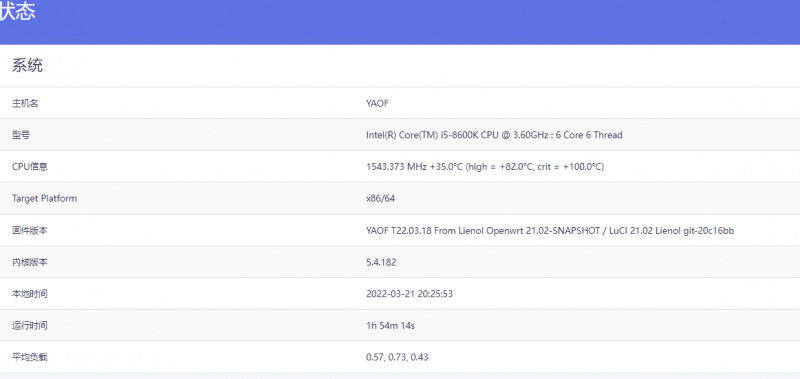The image size is (800, 379).
Task: Click the 固件版本 label
Action: point(30,231)
